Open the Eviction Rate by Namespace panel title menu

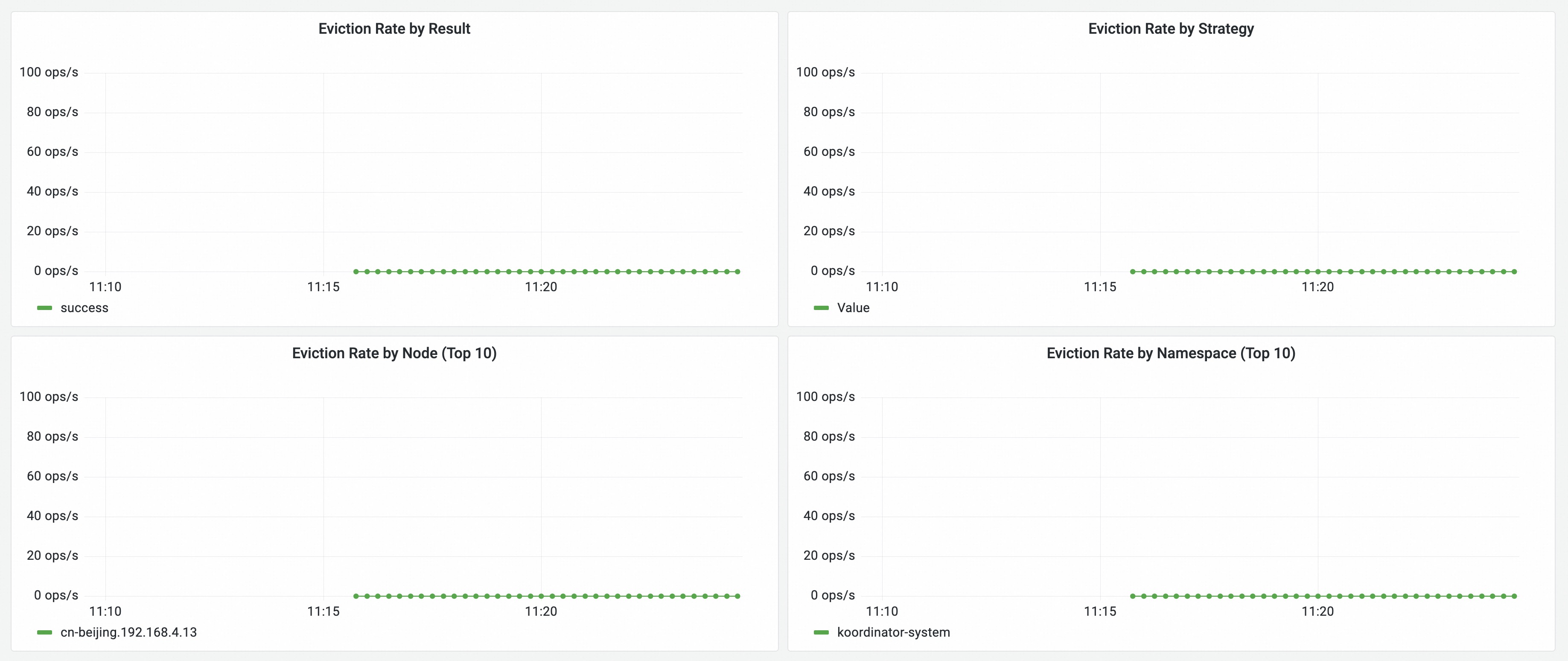(x=1171, y=354)
